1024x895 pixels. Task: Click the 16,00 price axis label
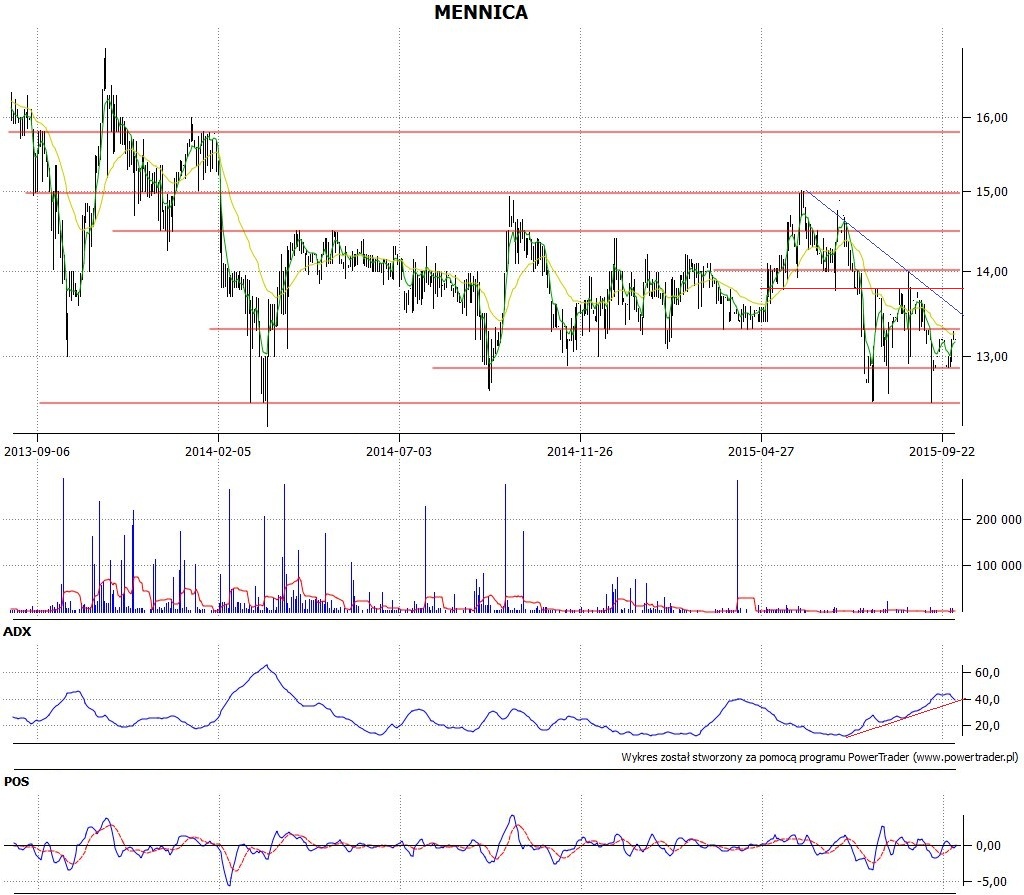click(x=992, y=118)
